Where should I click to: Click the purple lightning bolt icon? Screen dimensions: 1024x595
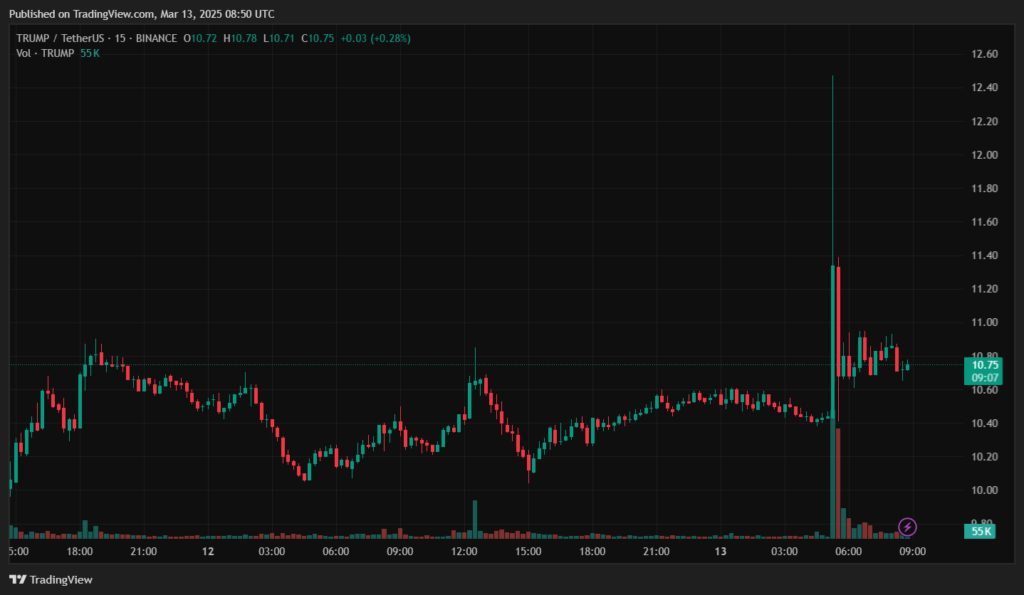907,526
